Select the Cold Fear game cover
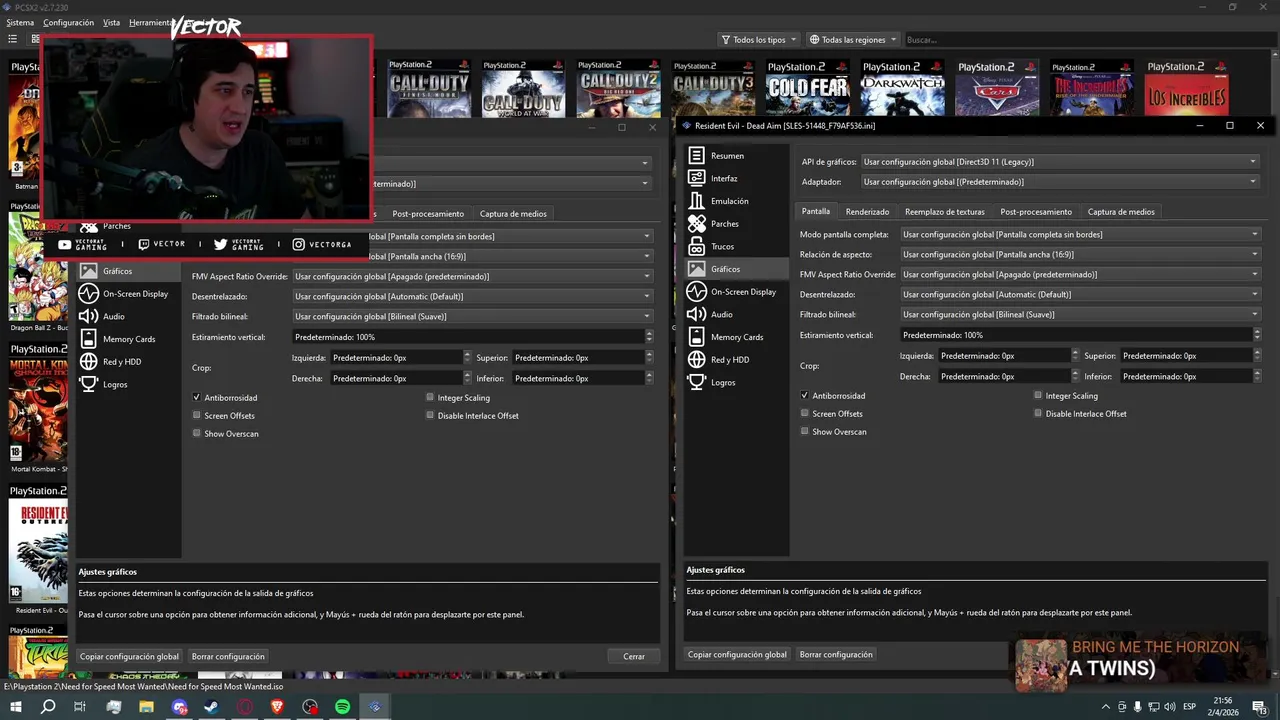The image size is (1280, 720). click(808, 88)
